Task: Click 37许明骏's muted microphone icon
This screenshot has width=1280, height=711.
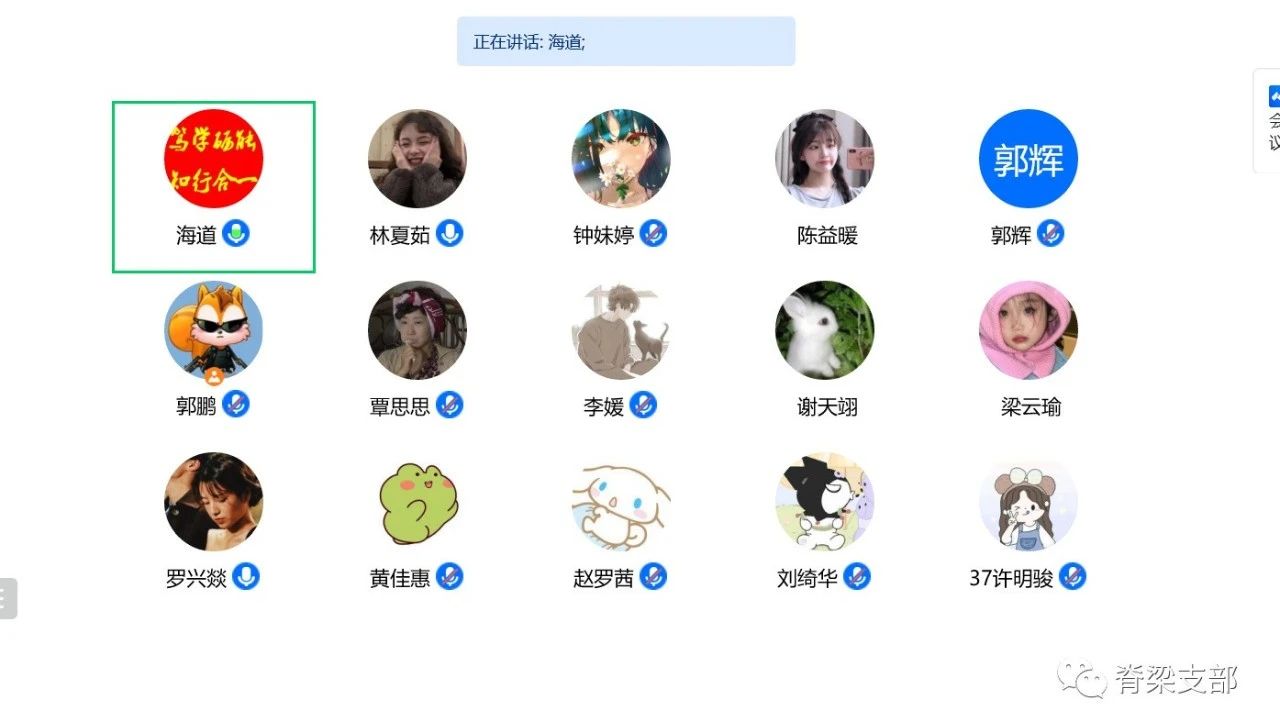Action: [x=1072, y=576]
